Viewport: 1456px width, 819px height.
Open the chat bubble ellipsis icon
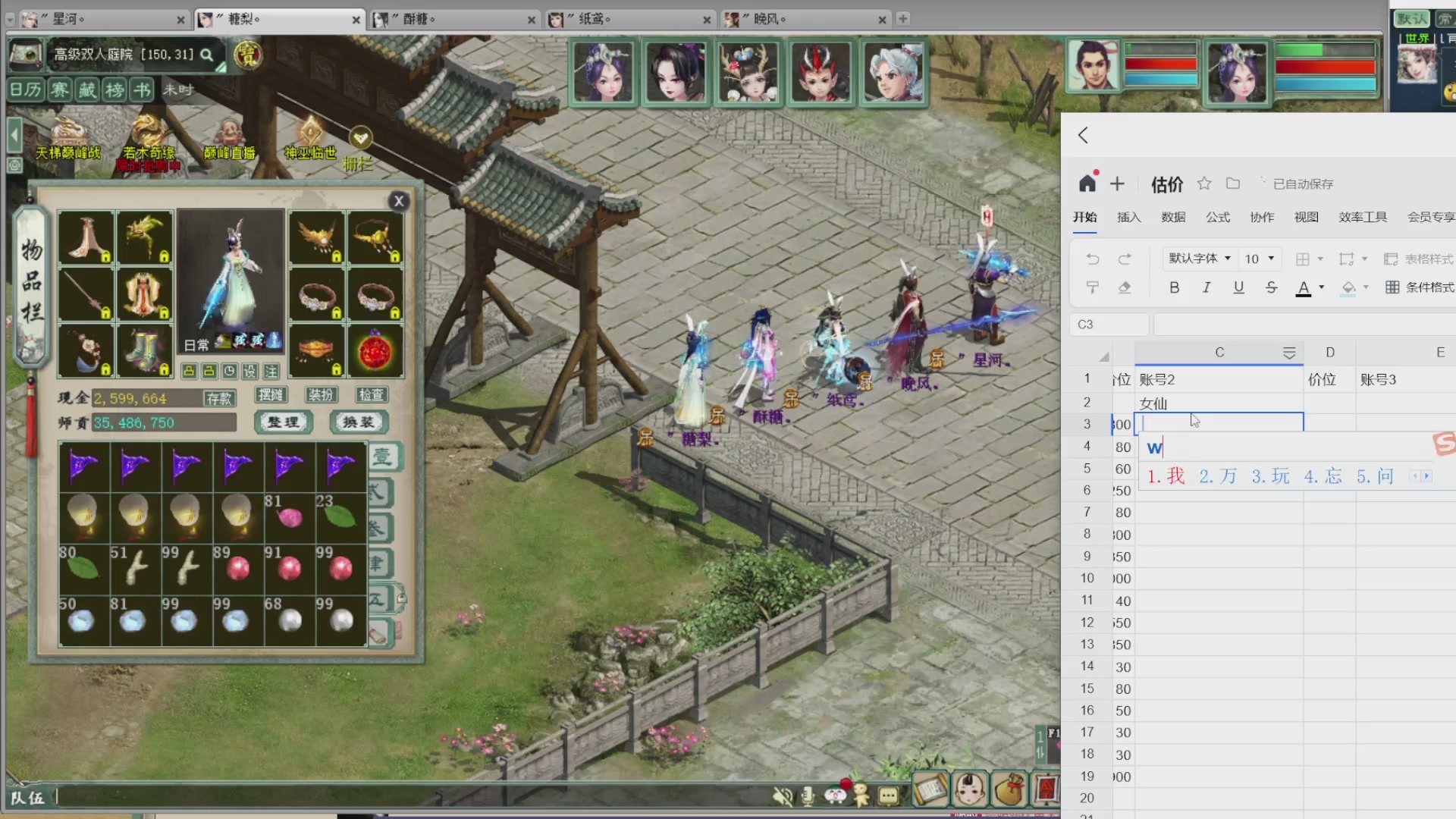888,795
